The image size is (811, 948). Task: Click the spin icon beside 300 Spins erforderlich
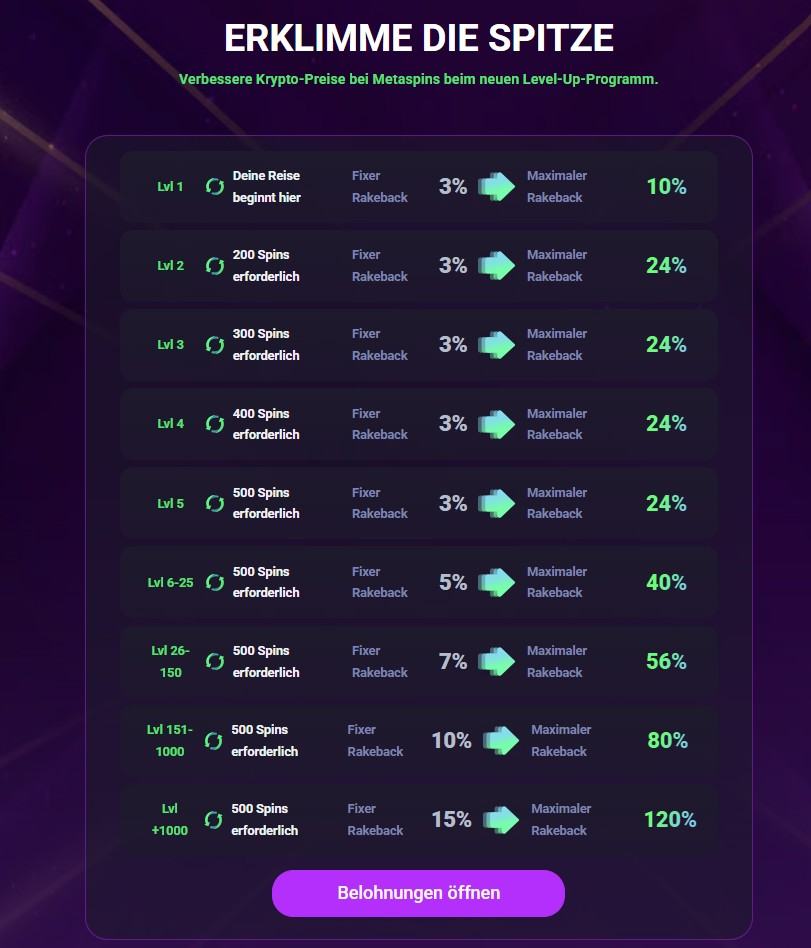(215, 344)
